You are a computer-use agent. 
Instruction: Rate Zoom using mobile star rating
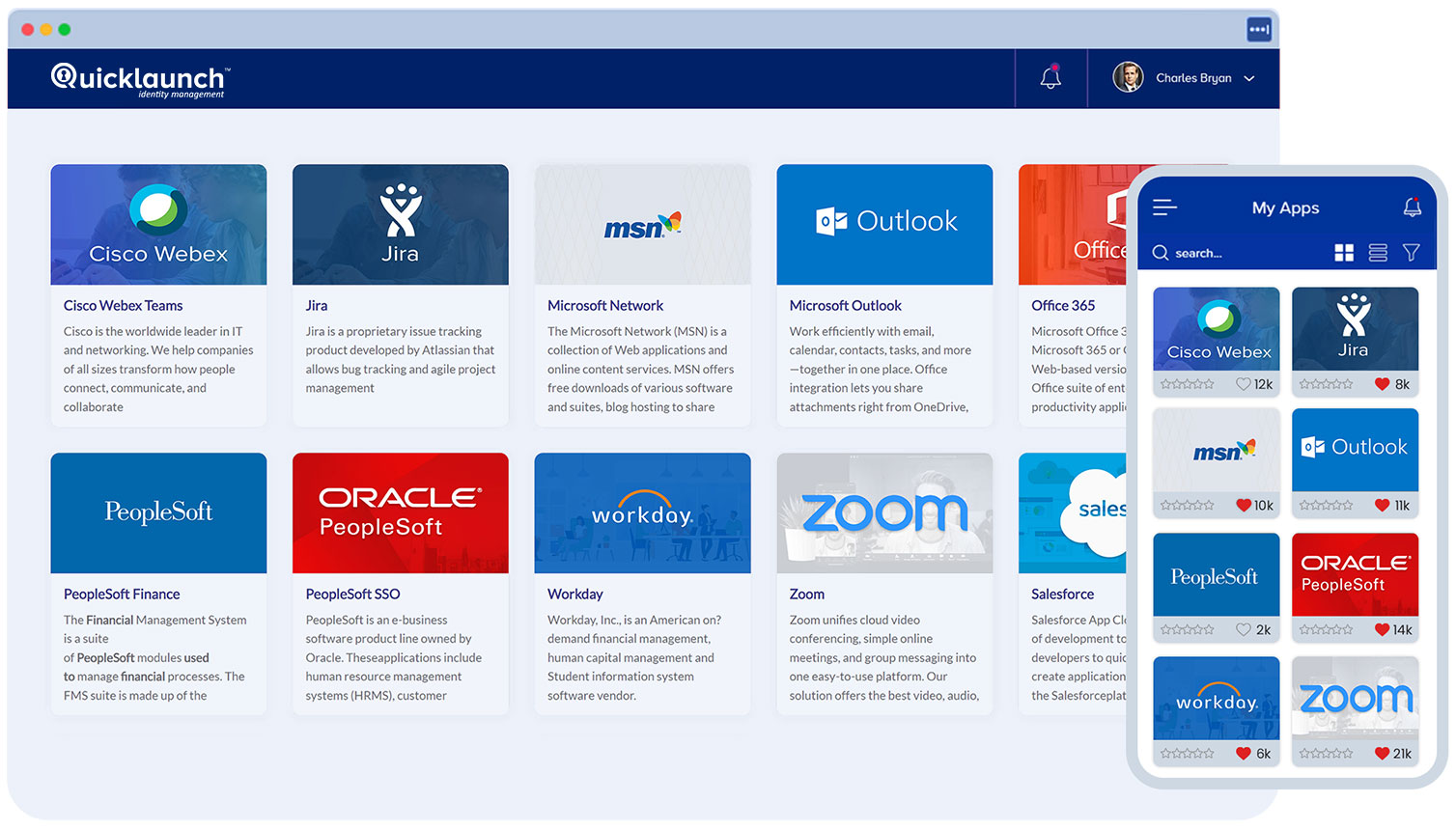pyautogui.click(x=1327, y=754)
